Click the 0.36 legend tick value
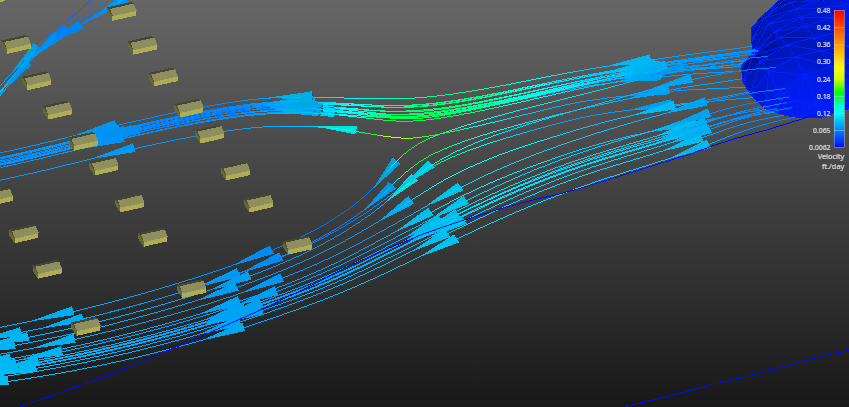This screenshot has height=407, width=849. pyautogui.click(x=823, y=44)
